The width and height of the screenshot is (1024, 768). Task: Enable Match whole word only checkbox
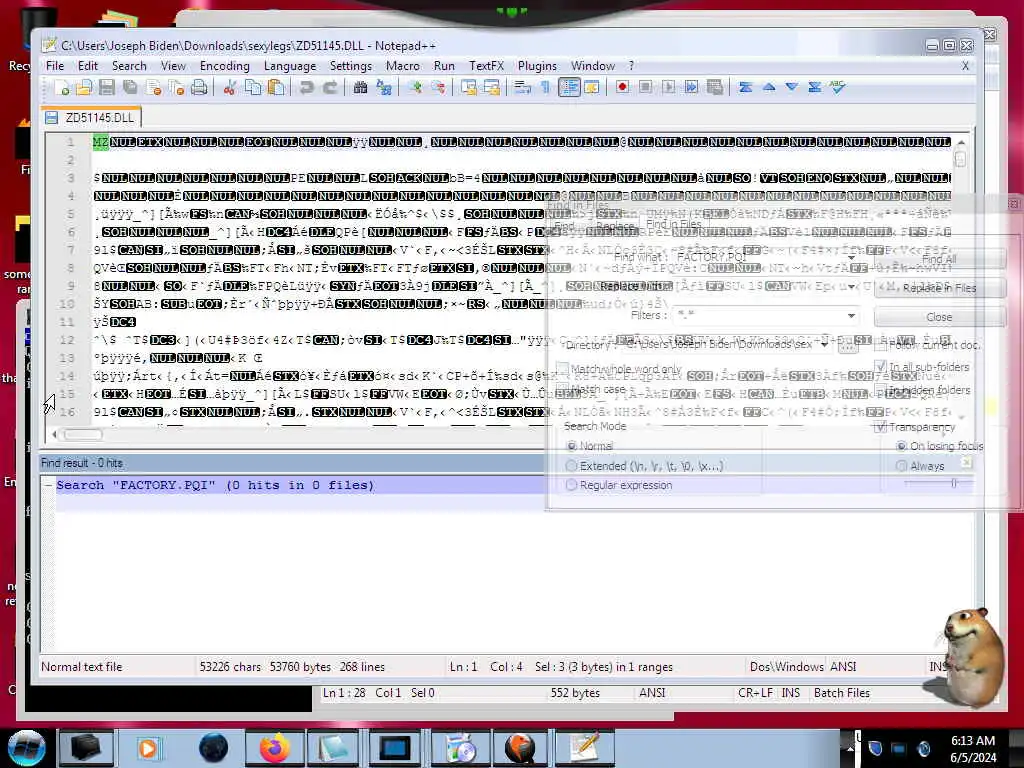tap(562, 369)
